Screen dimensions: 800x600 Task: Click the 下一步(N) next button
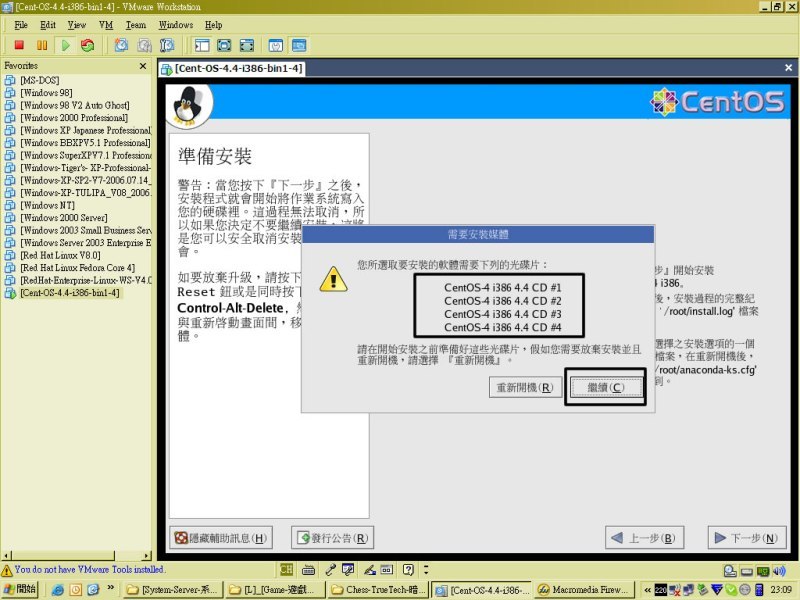tap(746, 538)
